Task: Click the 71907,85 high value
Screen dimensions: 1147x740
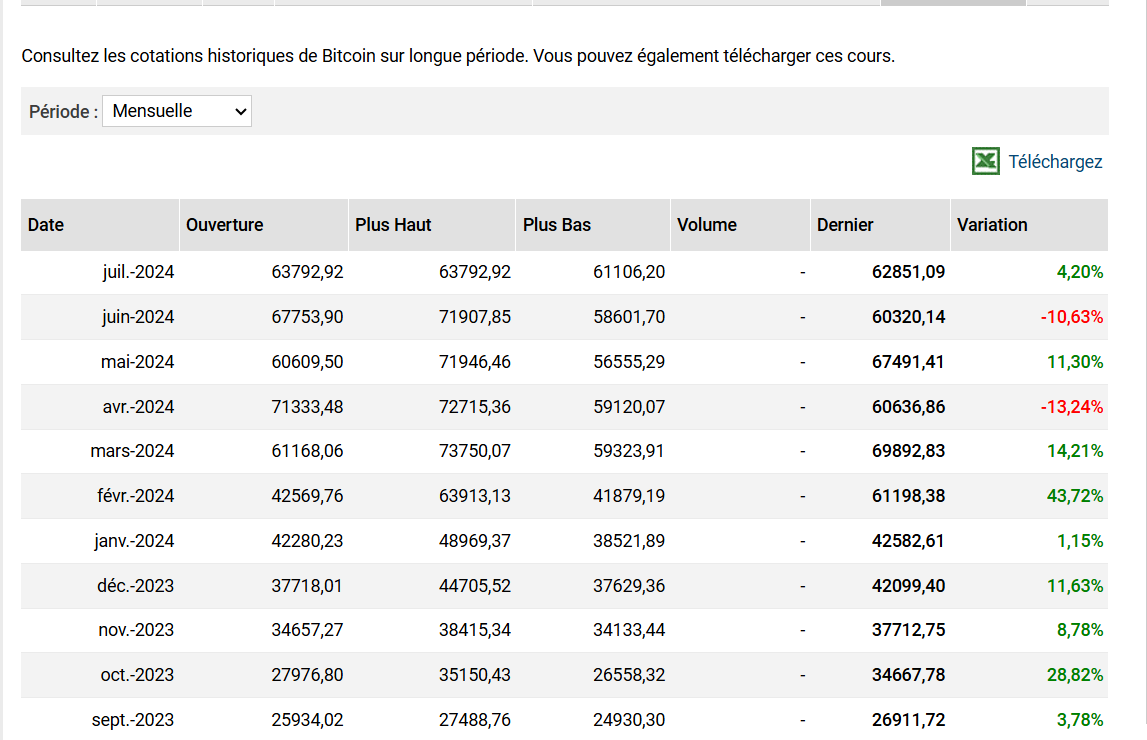Action: (x=475, y=317)
